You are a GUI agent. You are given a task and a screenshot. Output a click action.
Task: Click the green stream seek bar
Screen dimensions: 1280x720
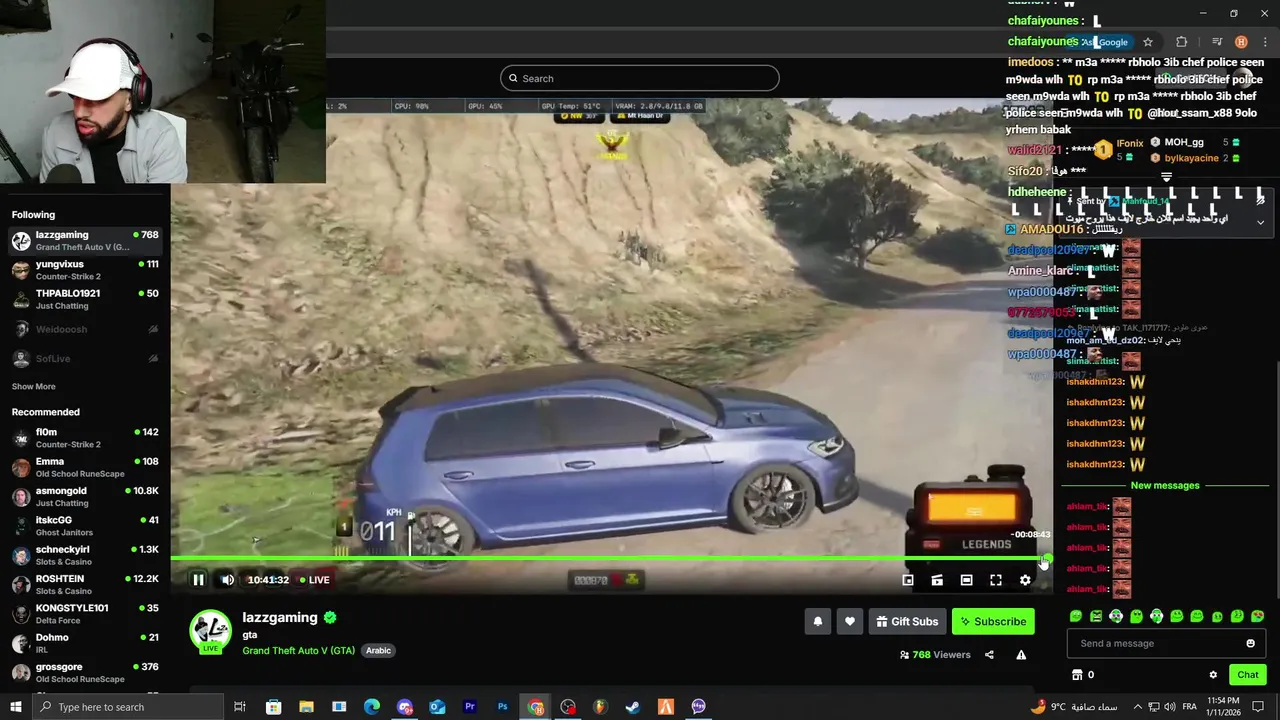610,559
